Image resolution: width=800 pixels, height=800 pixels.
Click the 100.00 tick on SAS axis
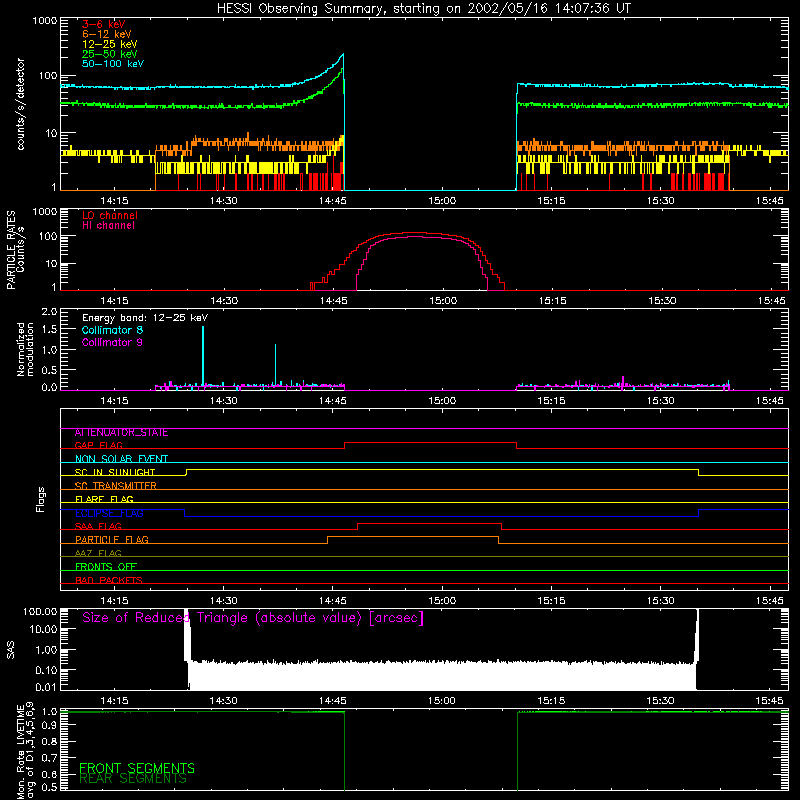coord(40,611)
